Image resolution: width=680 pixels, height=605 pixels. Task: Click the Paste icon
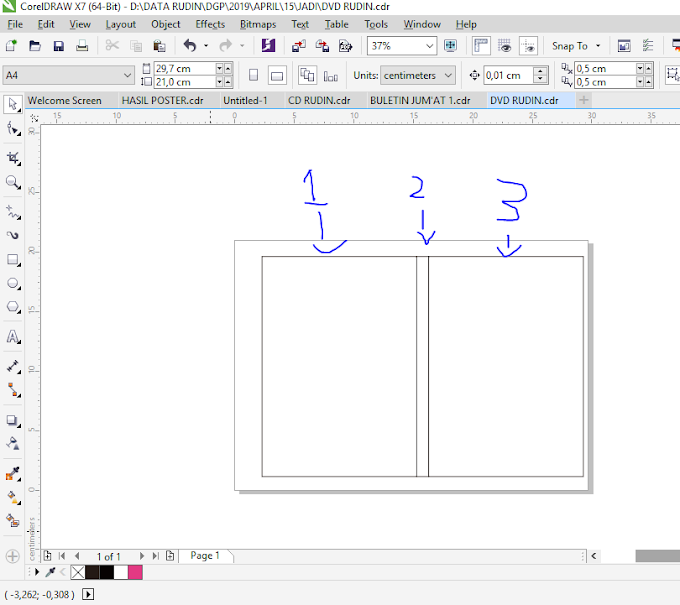(159, 46)
